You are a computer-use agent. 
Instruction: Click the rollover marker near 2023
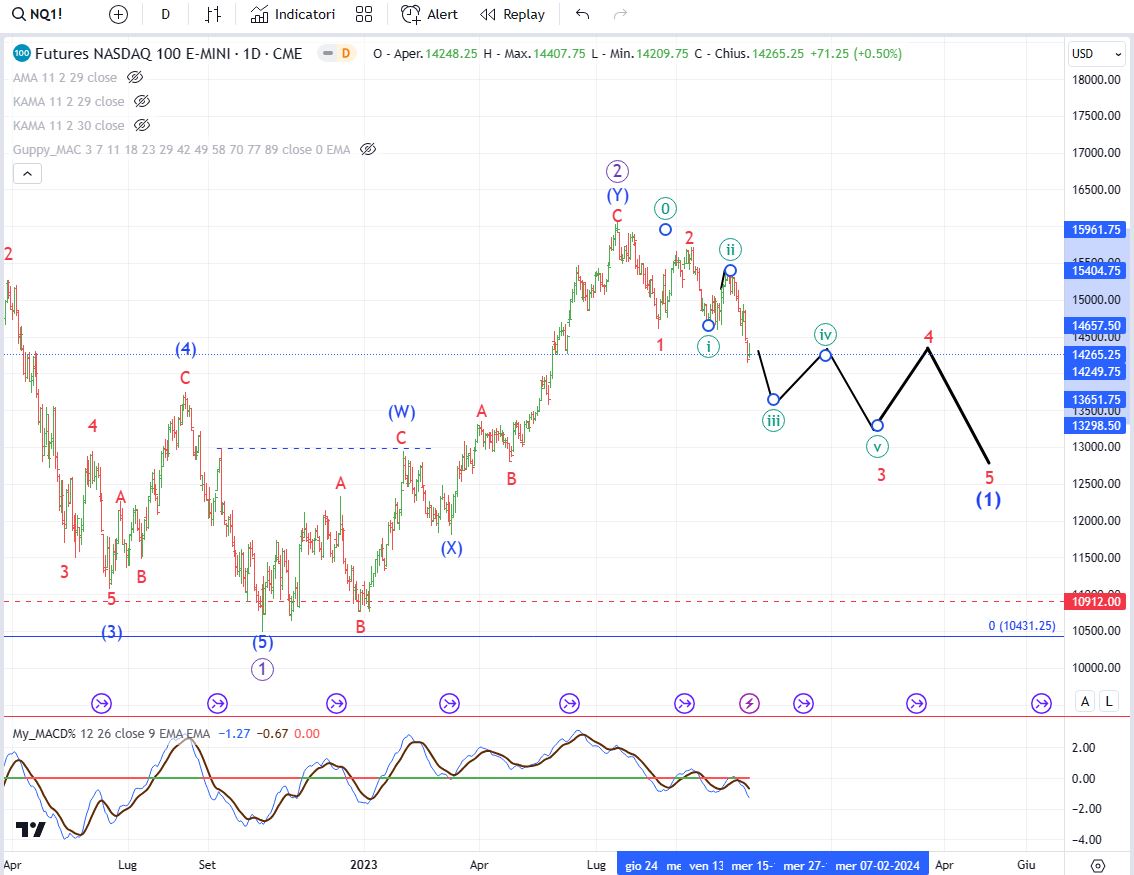[336, 703]
